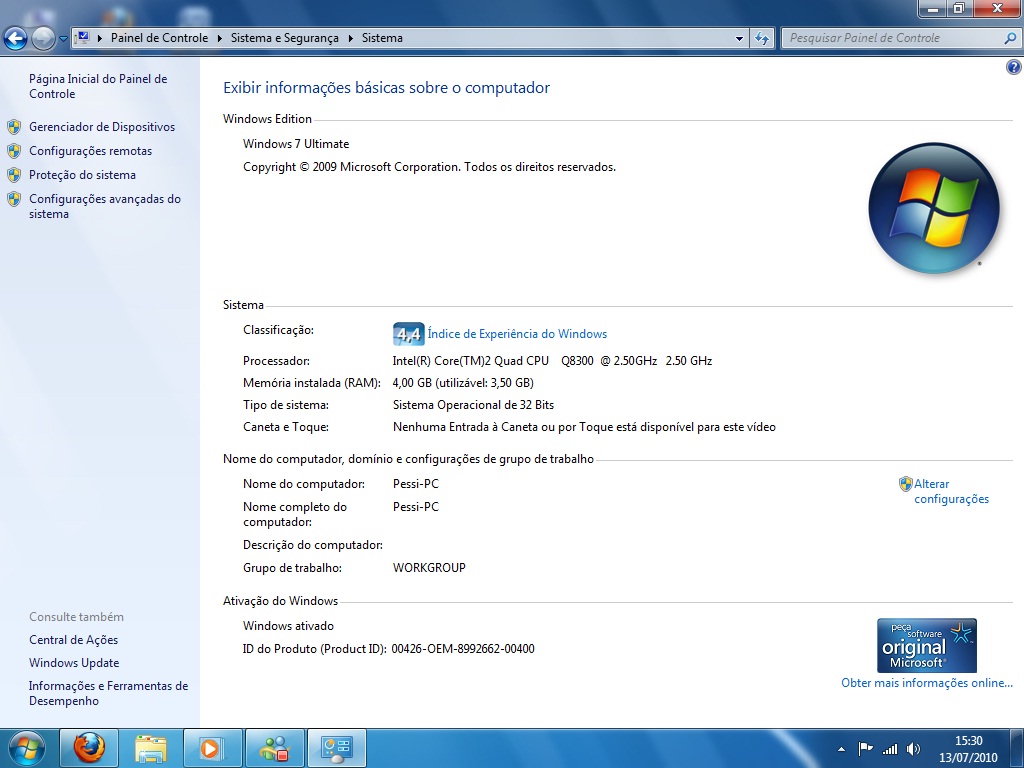
Task: Select the WORKGROUP value
Action: [x=429, y=568]
